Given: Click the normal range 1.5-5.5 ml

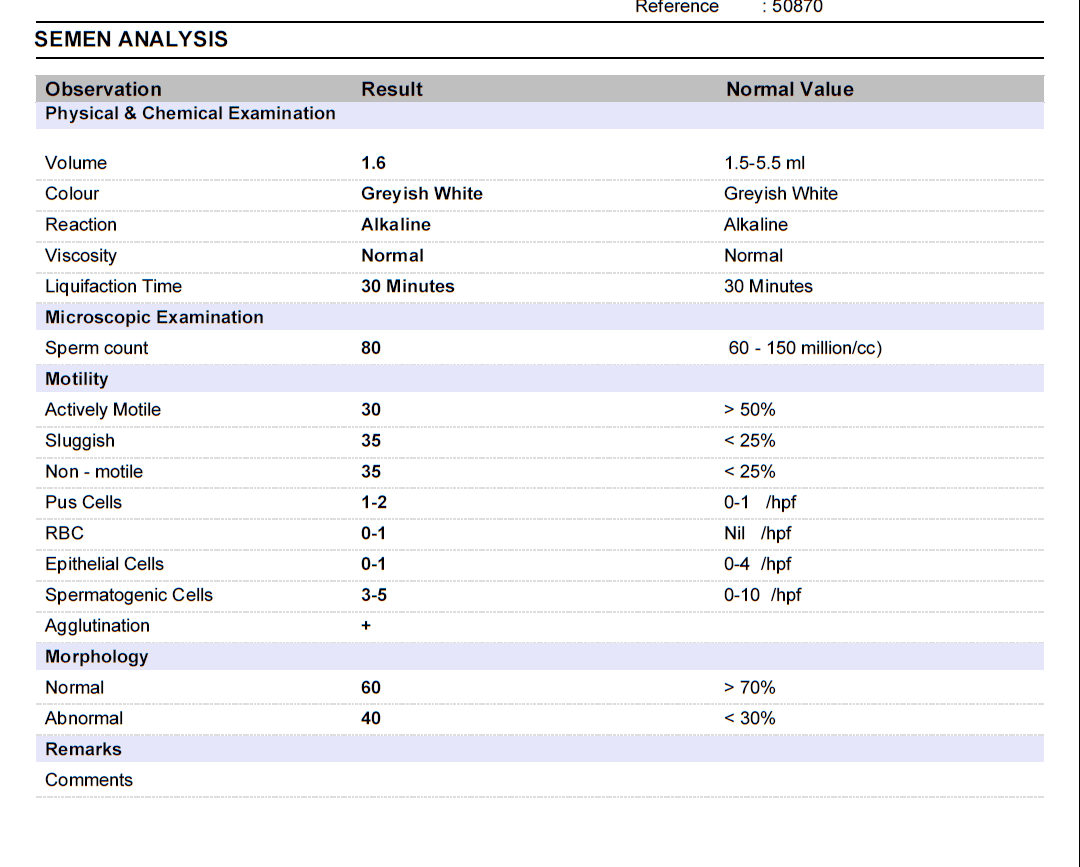Looking at the screenshot, I should tap(764, 163).
